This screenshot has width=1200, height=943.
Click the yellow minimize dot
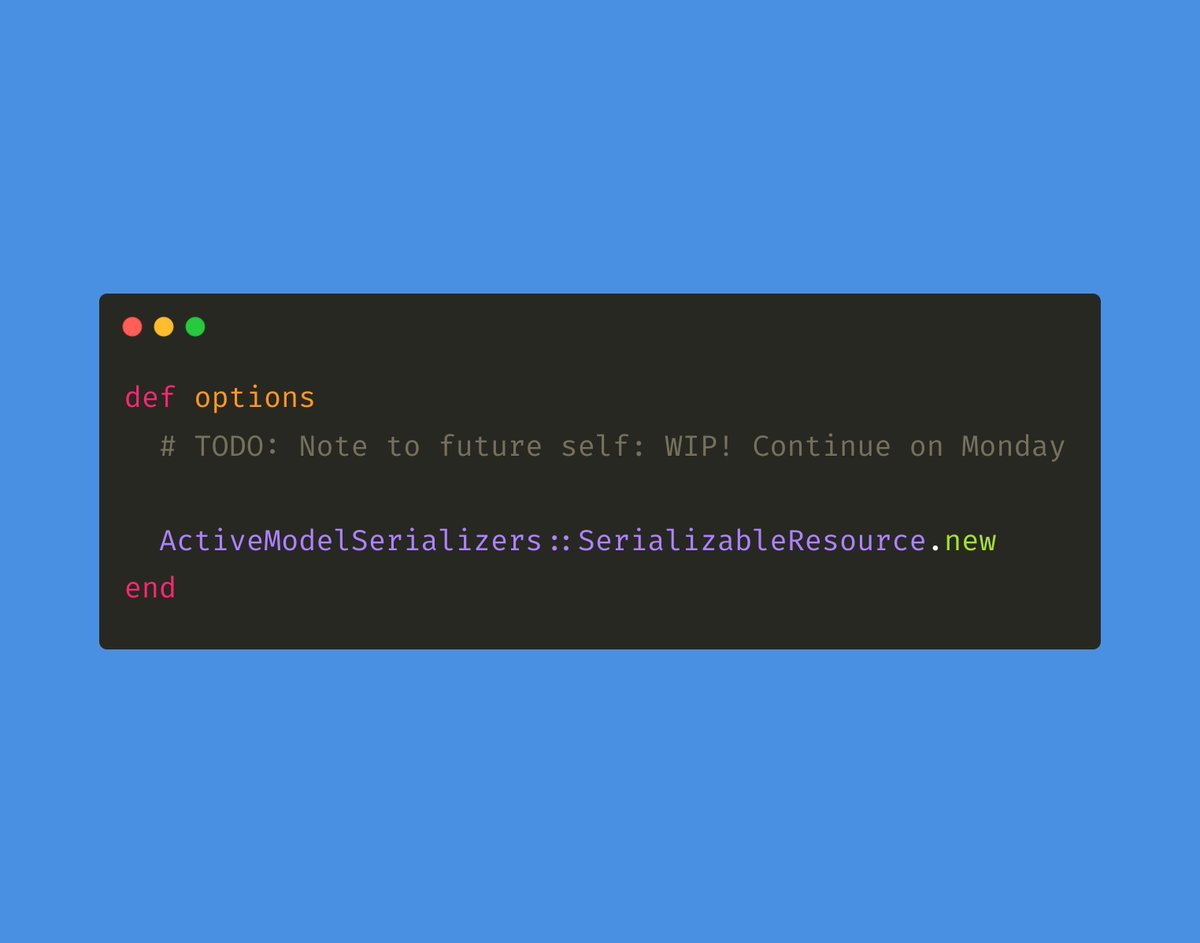click(164, 327)
